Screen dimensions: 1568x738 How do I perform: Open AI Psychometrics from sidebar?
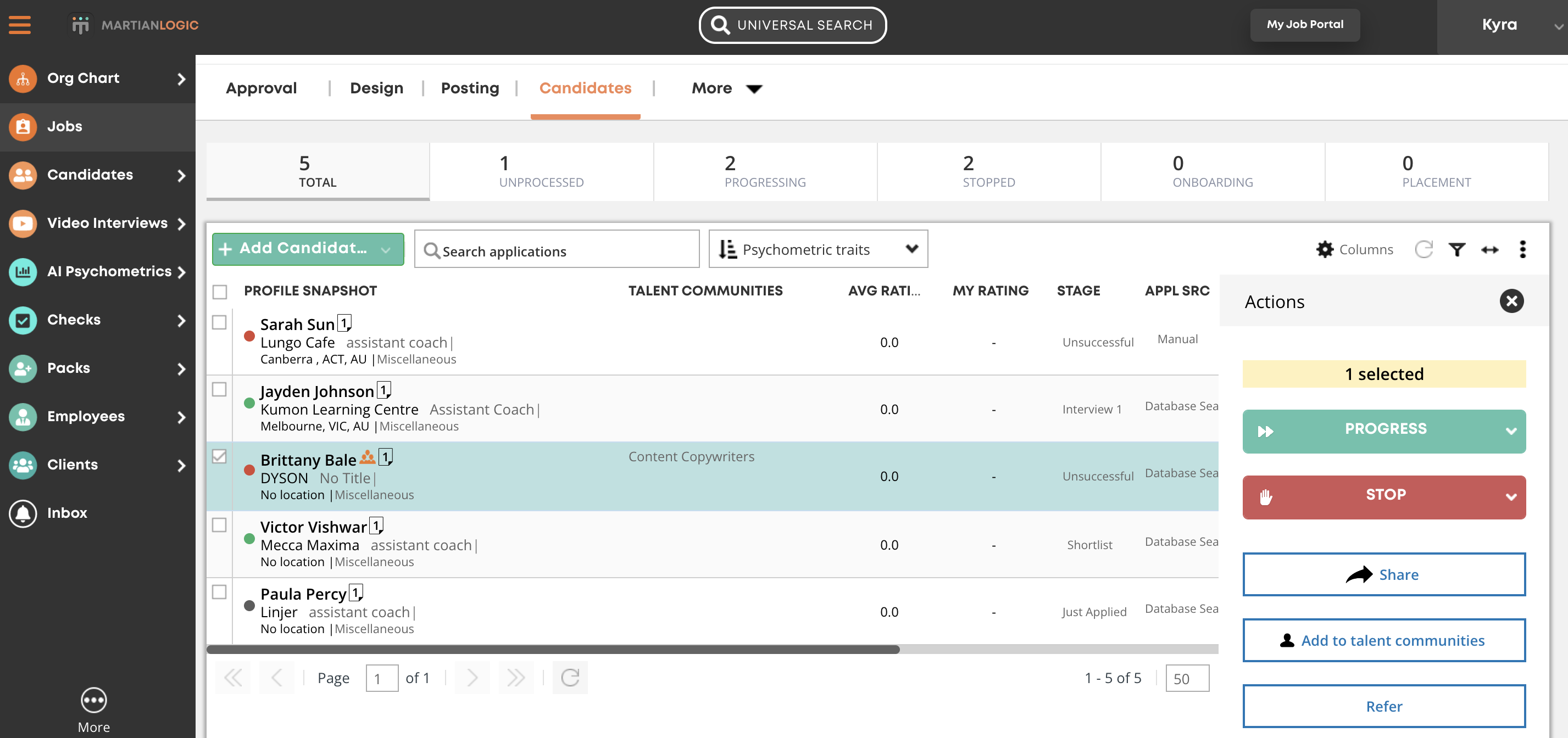pos(108,271)
